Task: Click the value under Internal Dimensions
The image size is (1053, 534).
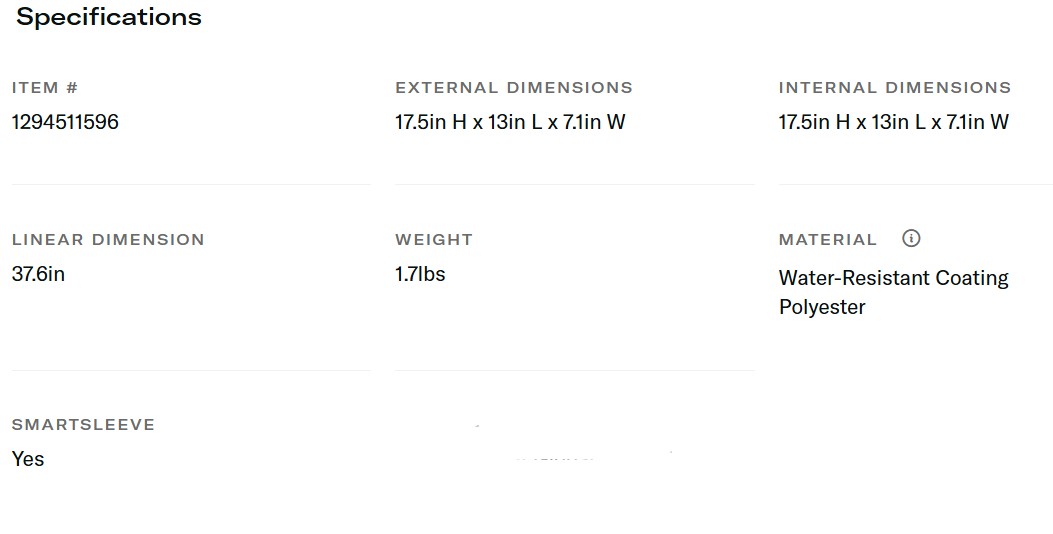Action: [894, 122]
